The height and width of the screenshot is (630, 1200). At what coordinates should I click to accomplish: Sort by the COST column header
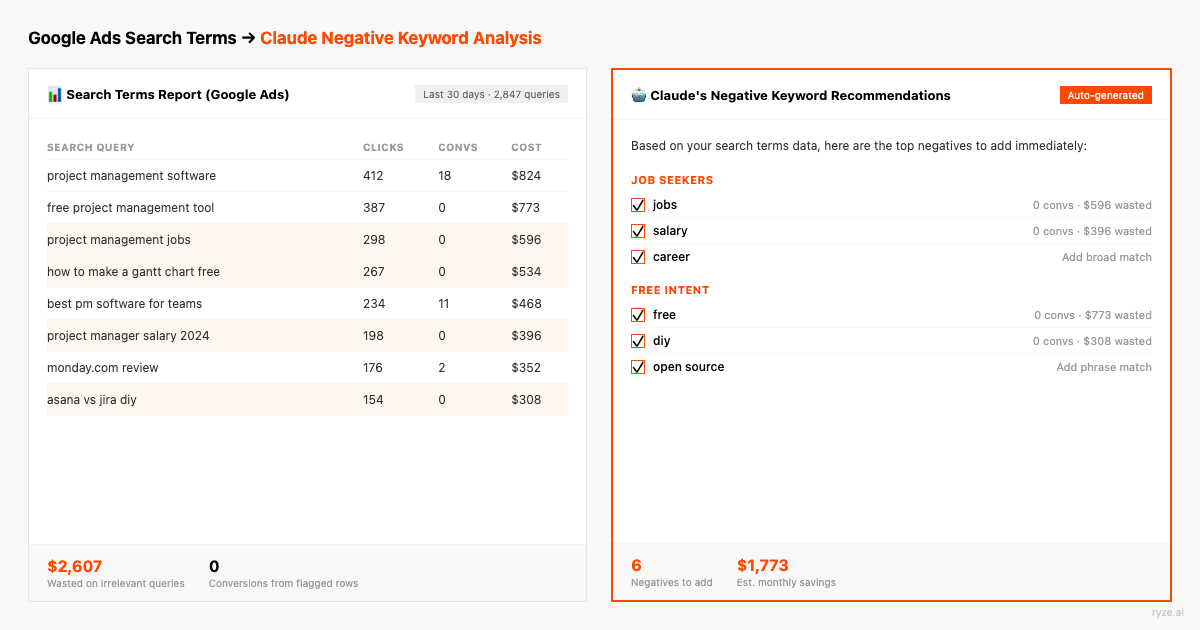coord(527,147)
